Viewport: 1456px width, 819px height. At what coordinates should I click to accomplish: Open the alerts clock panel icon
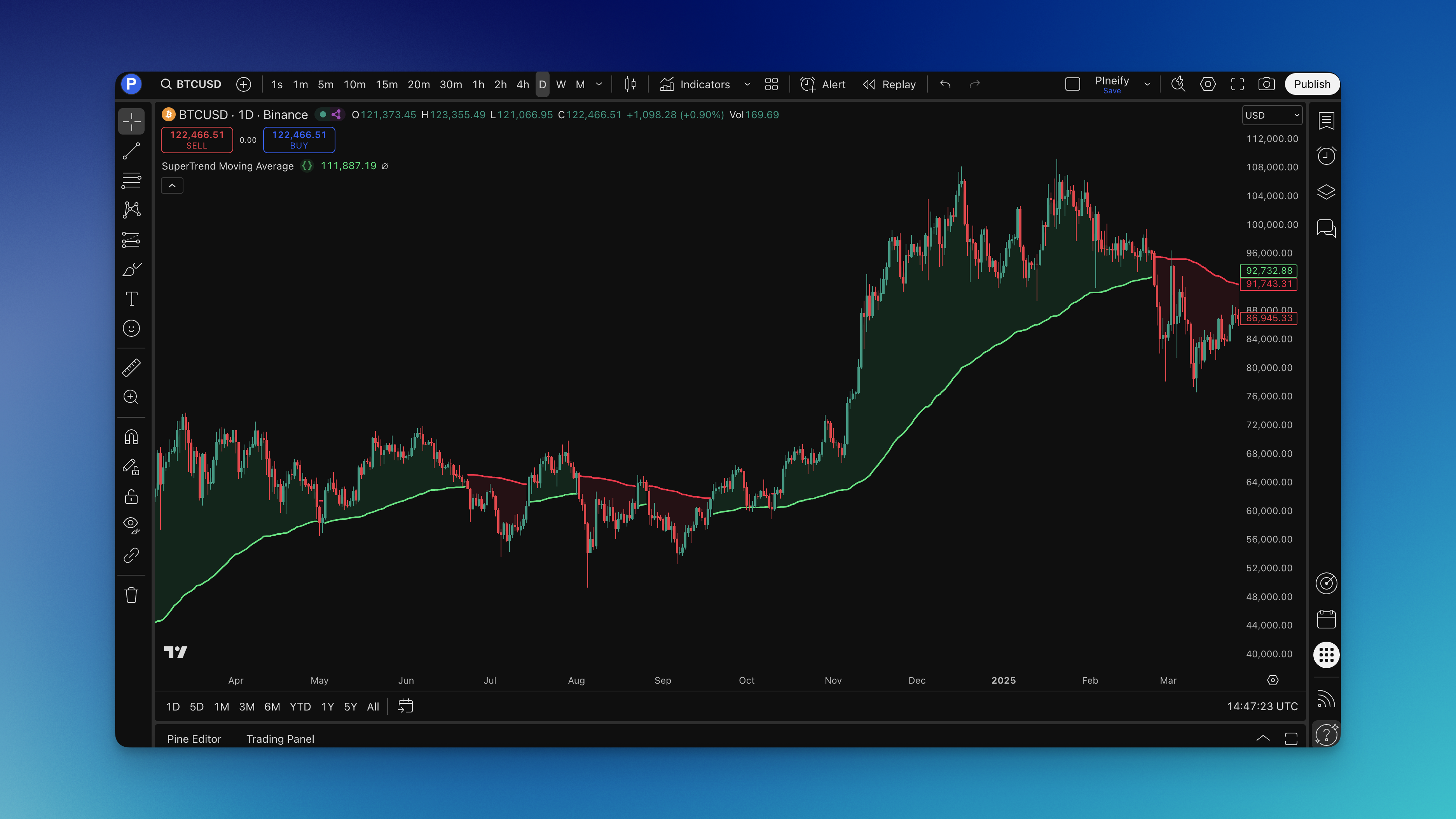pyautogui.click(x=1326, y=156)
